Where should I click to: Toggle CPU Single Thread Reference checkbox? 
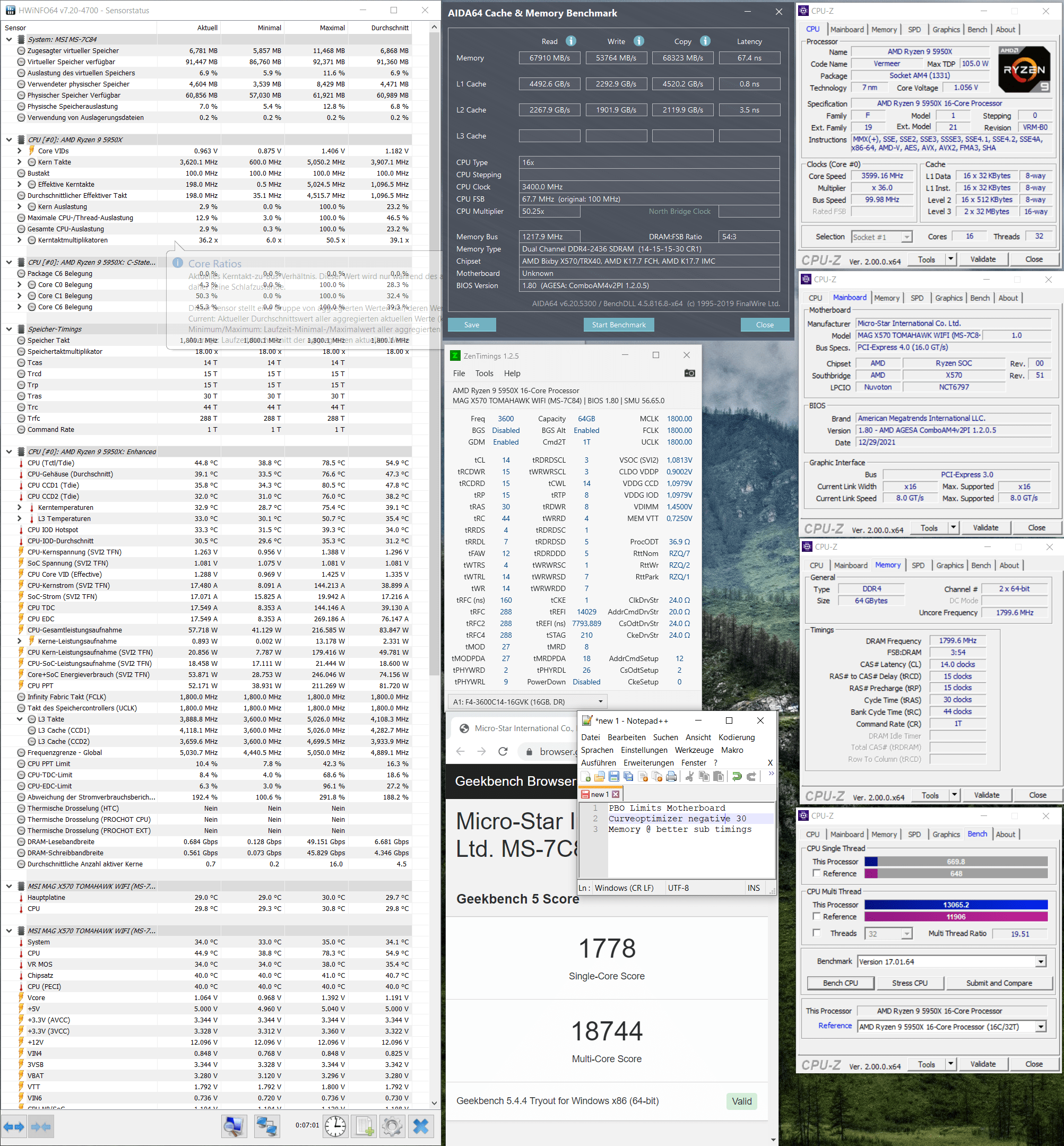click(x=816, y=873)
